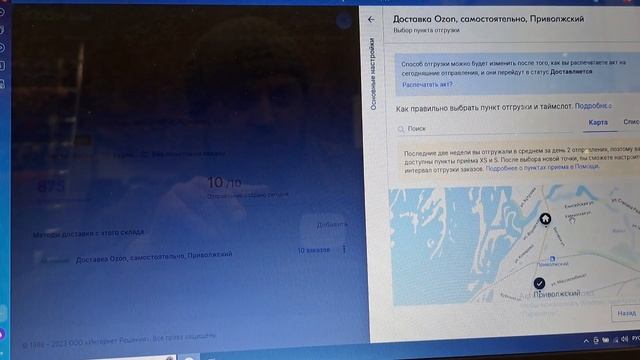This screenshot has height=360, width=640.
Task: Click the "Выбор пункта отгрузки" subtitle
Action: (427, 30)
